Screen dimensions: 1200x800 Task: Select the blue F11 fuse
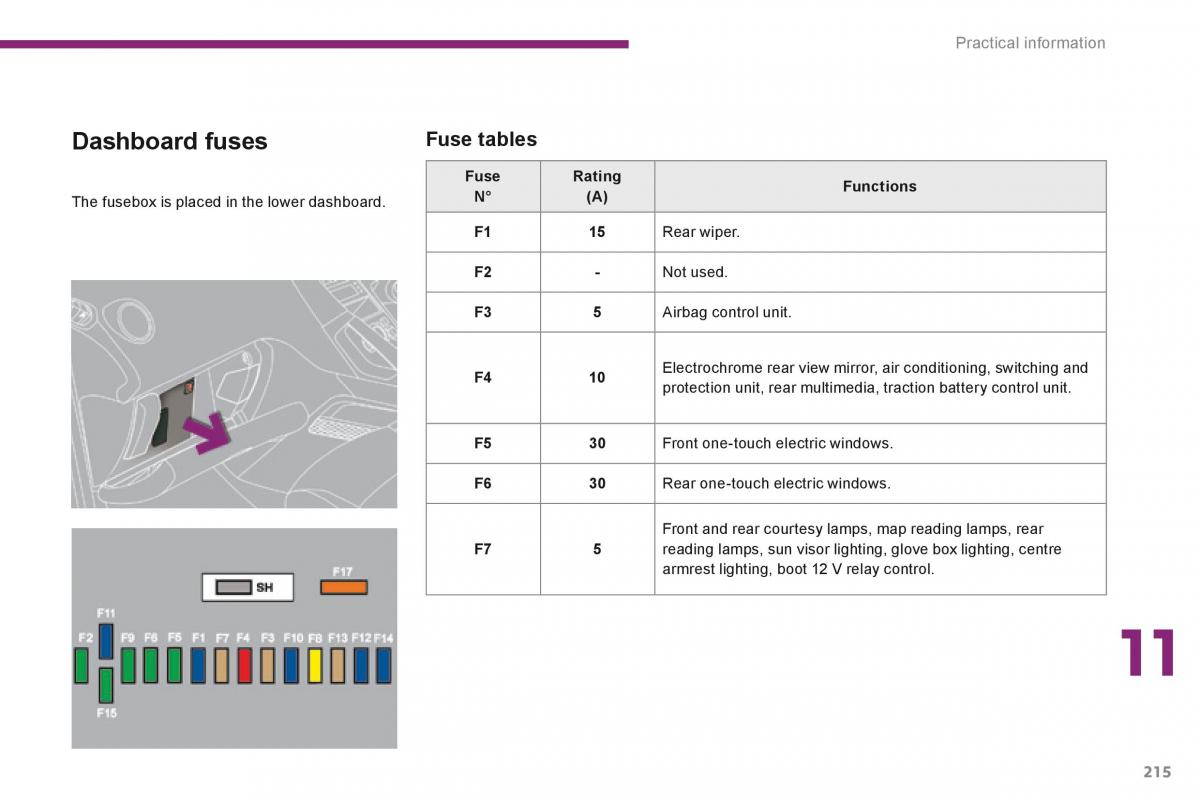tap(106, 640)
